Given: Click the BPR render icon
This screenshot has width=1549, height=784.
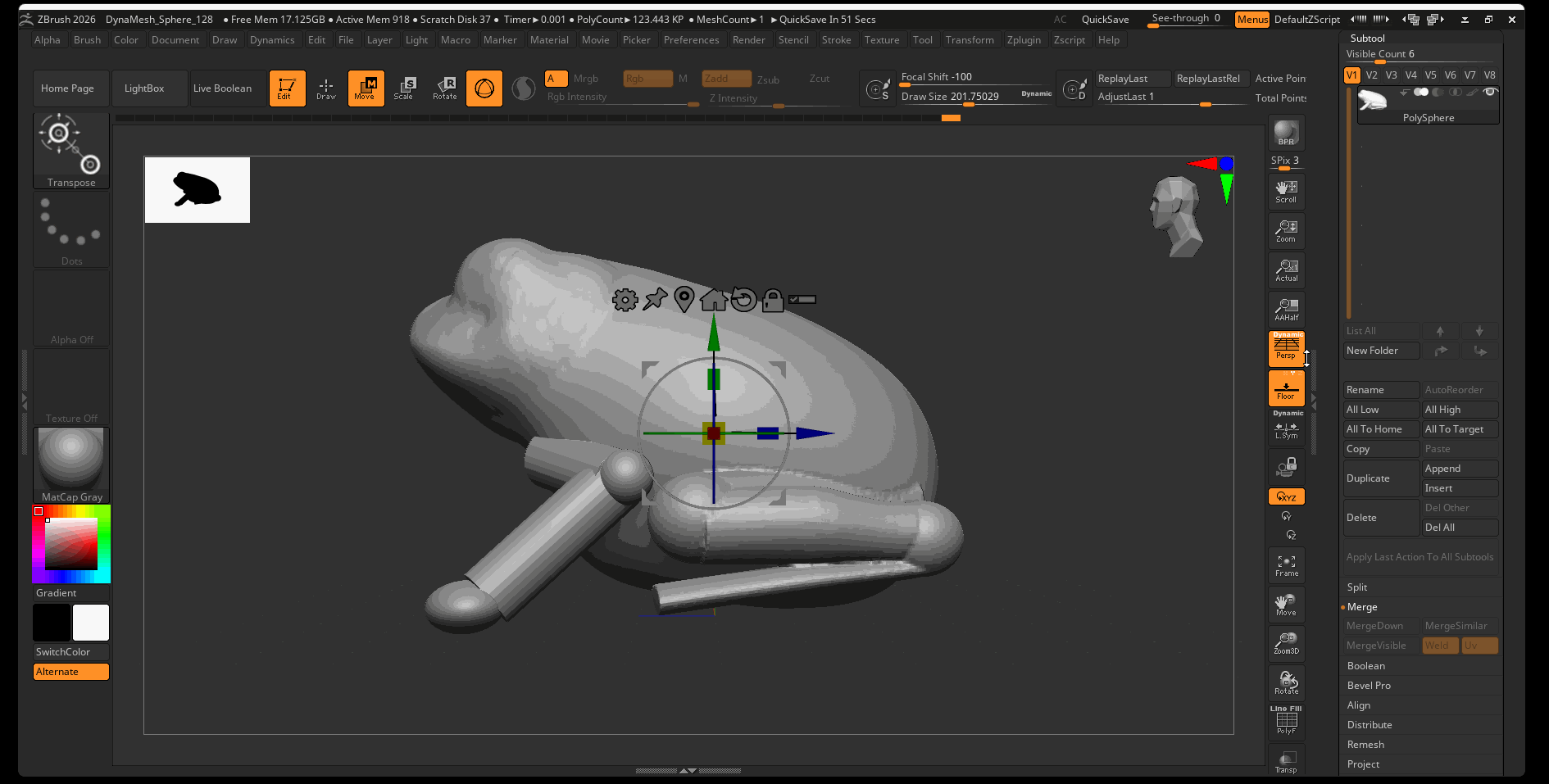Looking at the screenshot, I should click(x=1286, y=133).
